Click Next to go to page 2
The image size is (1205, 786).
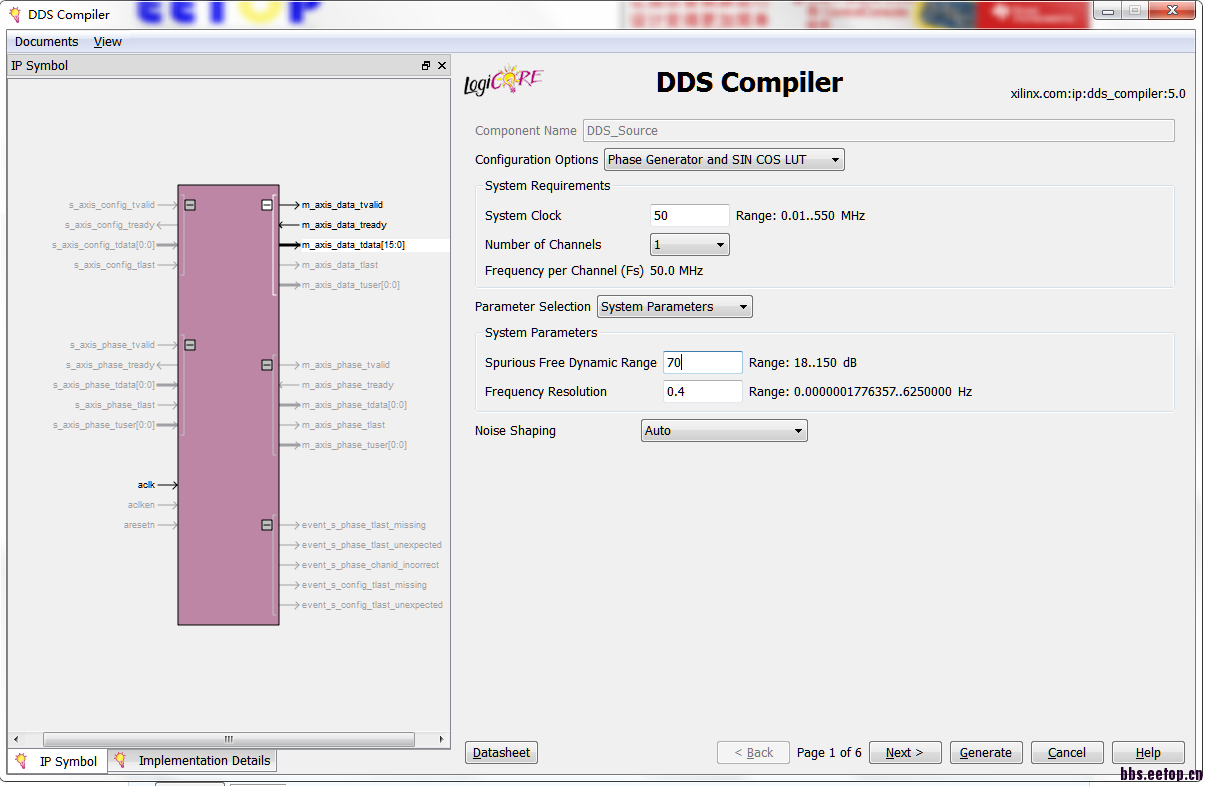(x=904, y=752)
